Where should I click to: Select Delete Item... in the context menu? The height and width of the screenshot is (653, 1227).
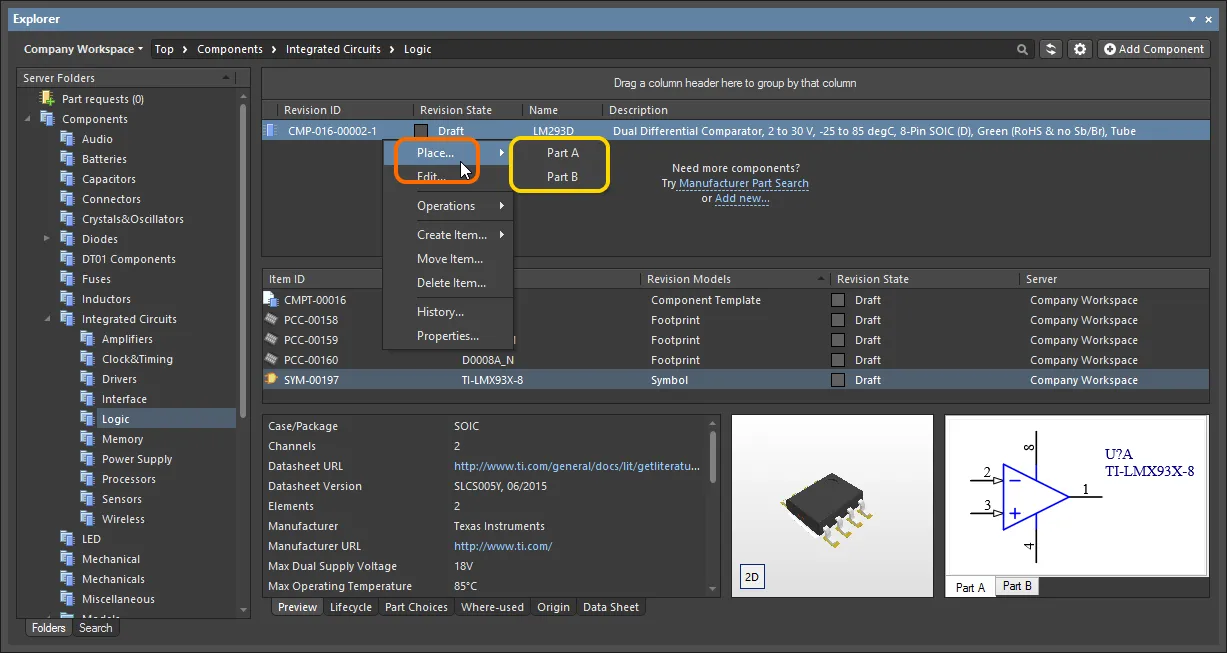tap(451, 283)
